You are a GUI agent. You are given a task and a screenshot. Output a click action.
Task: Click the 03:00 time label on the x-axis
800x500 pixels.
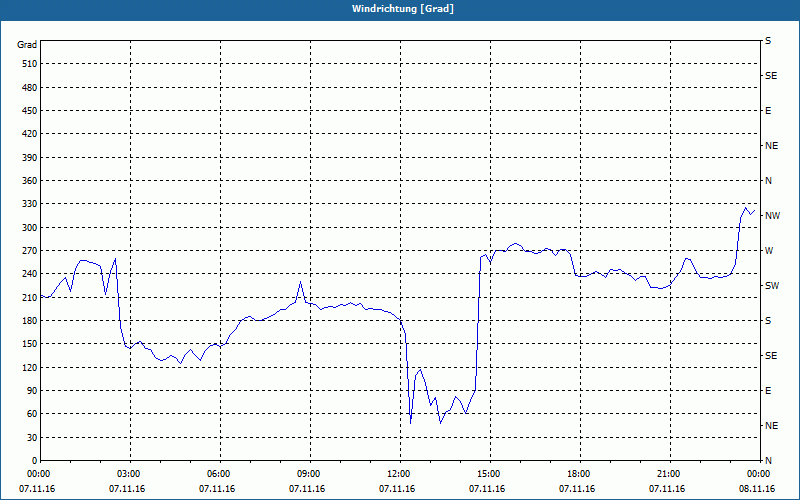point(129,474)
